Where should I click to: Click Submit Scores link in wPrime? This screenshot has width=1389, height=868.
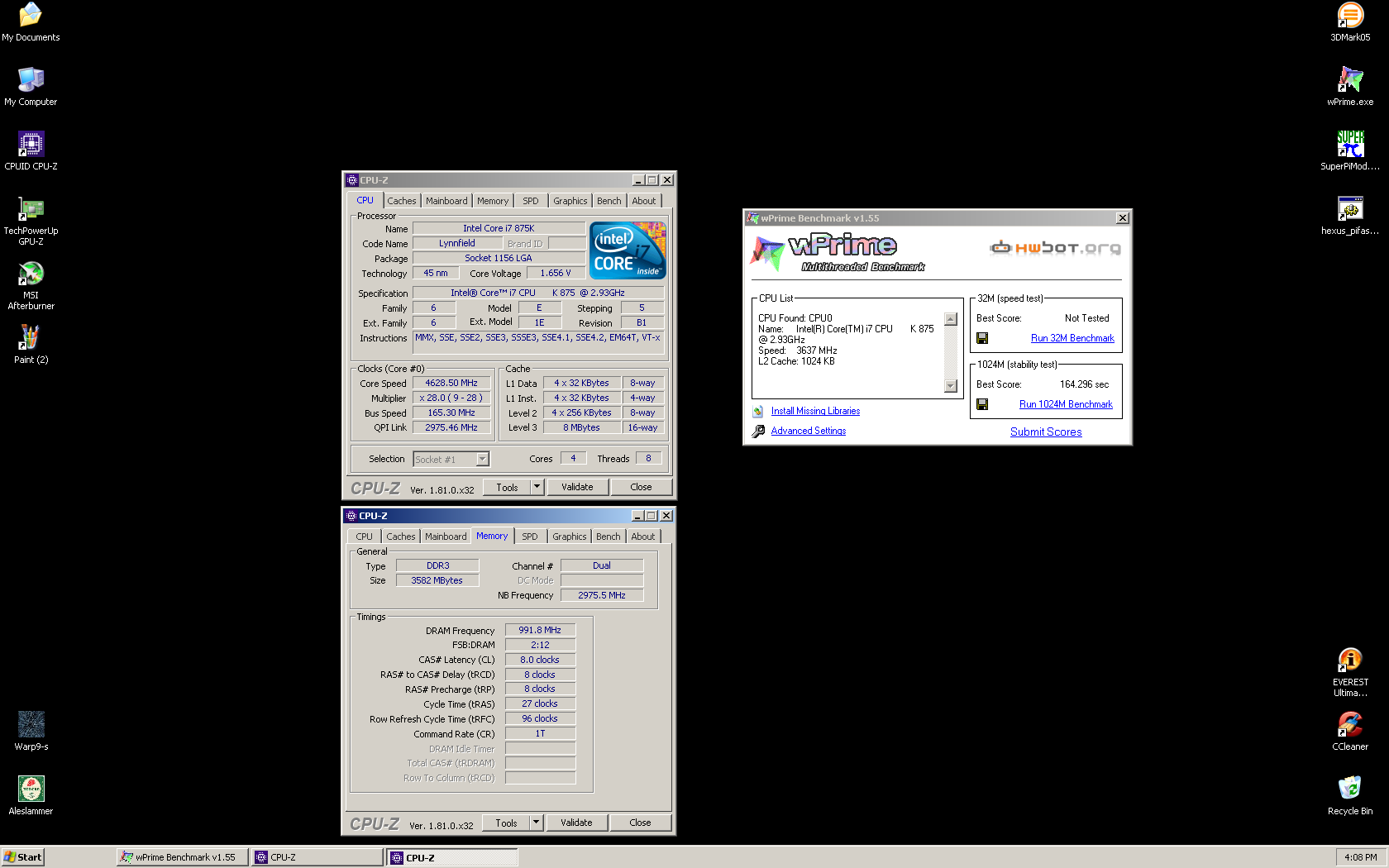point(1046,432)
